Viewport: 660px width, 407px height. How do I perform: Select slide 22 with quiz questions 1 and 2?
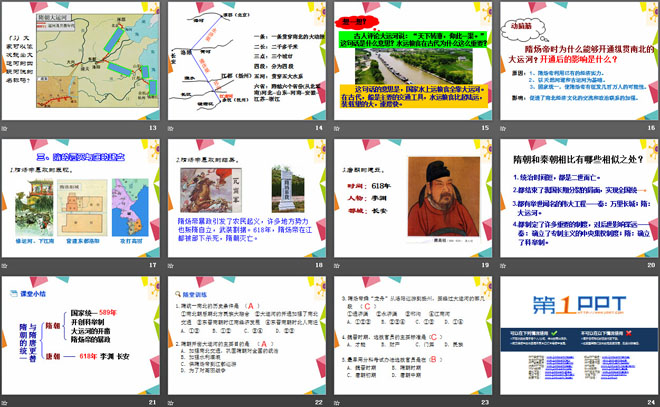247,335
